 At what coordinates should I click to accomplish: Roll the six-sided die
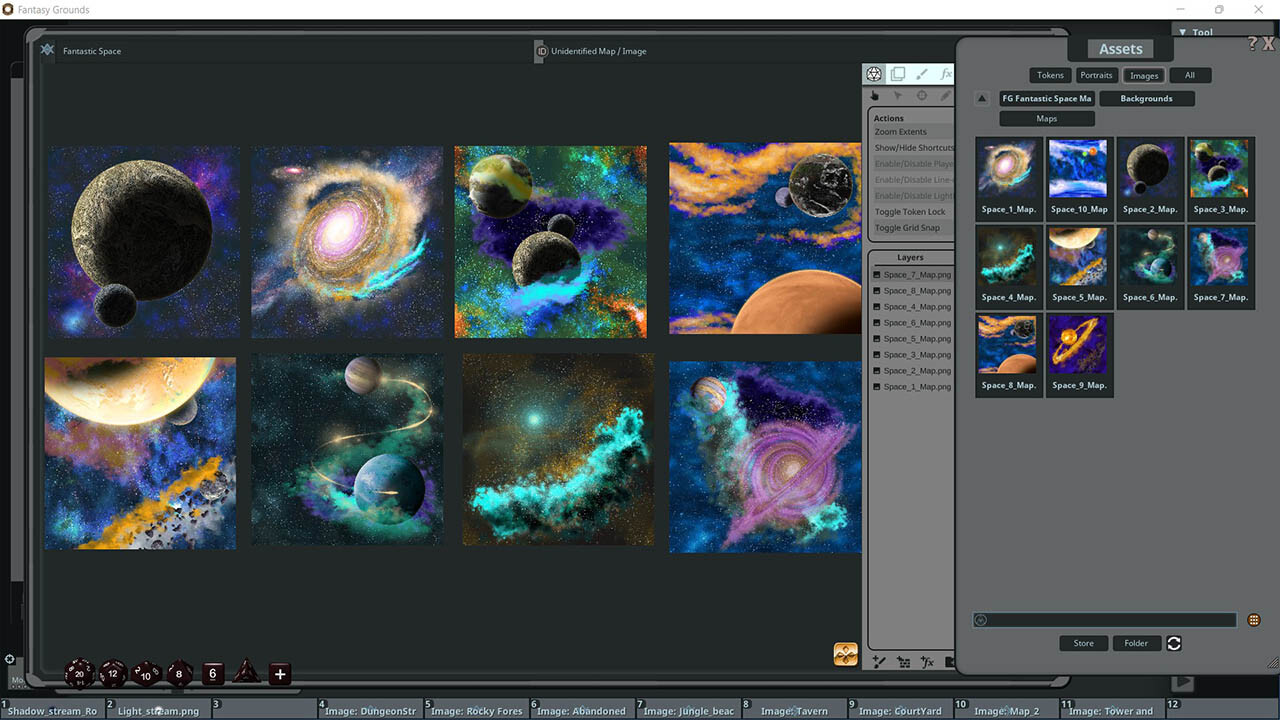pyautogui.click(x=212, y=673)
